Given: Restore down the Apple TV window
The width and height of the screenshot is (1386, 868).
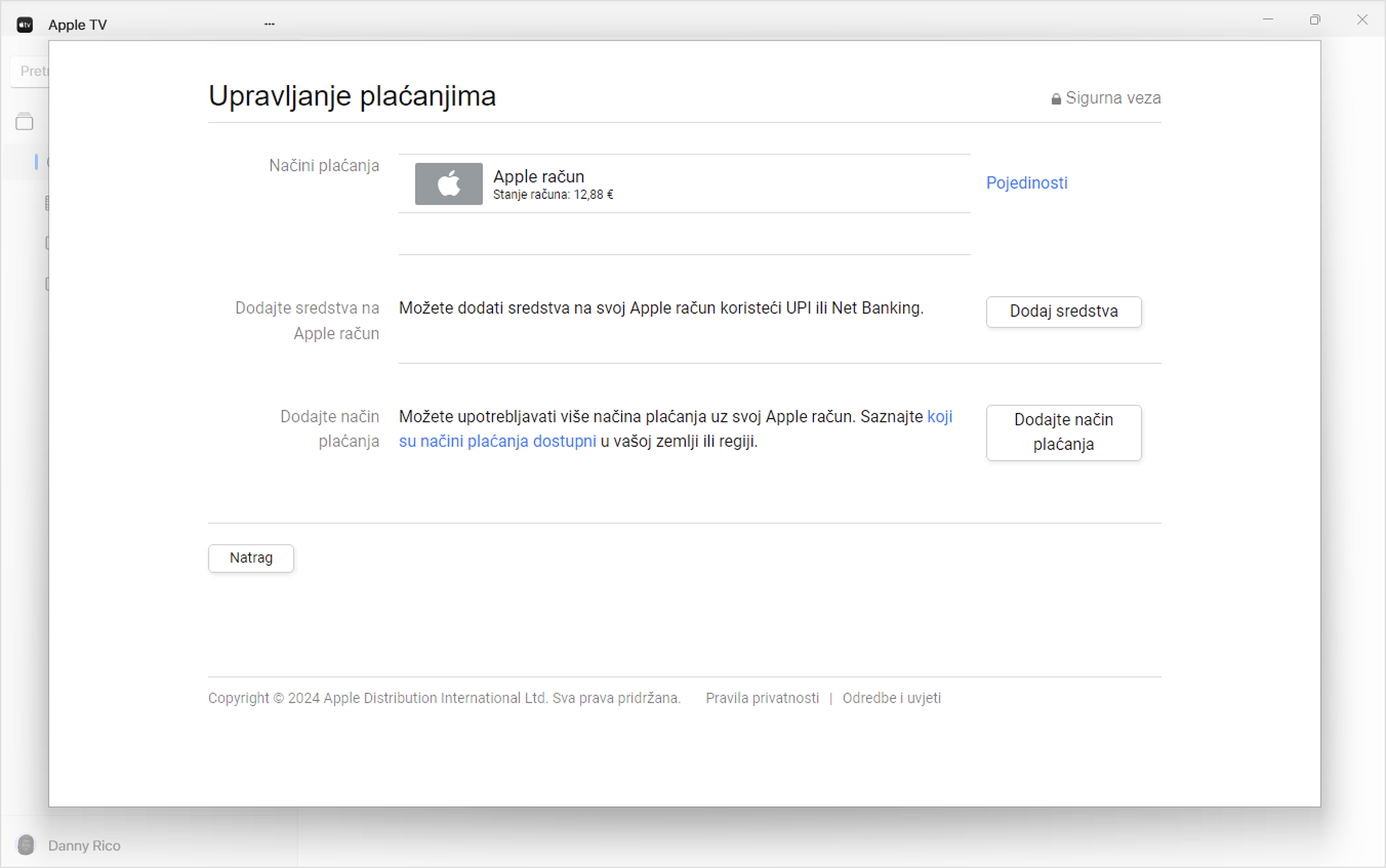Looking at the screenshot, I should click(1315, 20).
